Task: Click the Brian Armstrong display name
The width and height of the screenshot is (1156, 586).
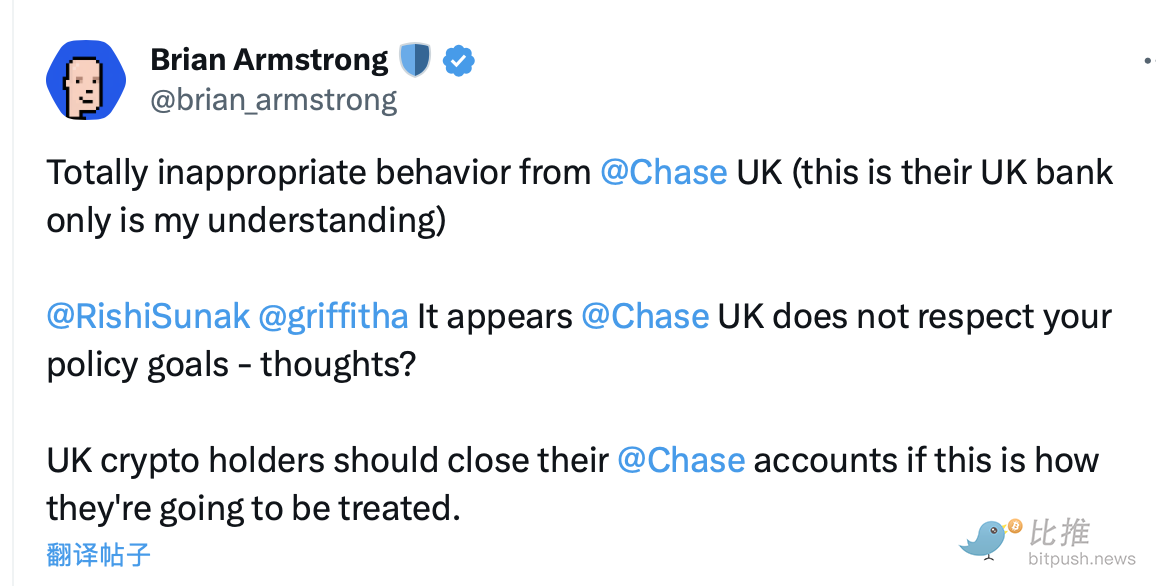Action: (x=269, y=60)
